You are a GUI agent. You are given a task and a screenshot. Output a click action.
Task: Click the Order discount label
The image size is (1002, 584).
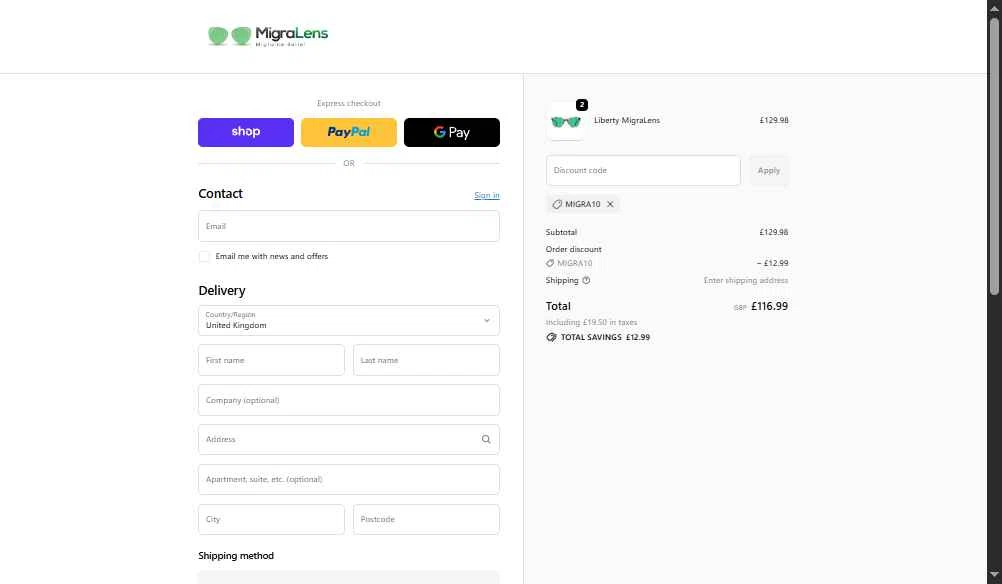click(573, 249)
